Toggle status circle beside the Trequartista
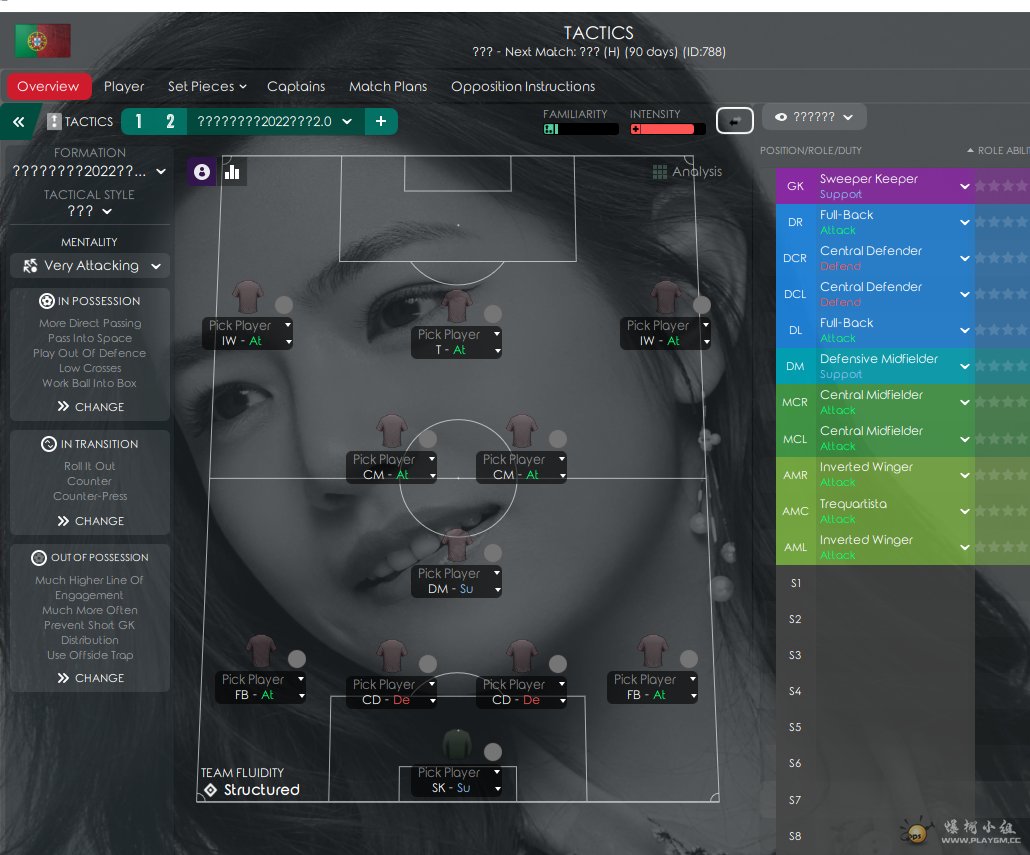The height and width of the screenshot is (855, 1030). click(493, 314)
